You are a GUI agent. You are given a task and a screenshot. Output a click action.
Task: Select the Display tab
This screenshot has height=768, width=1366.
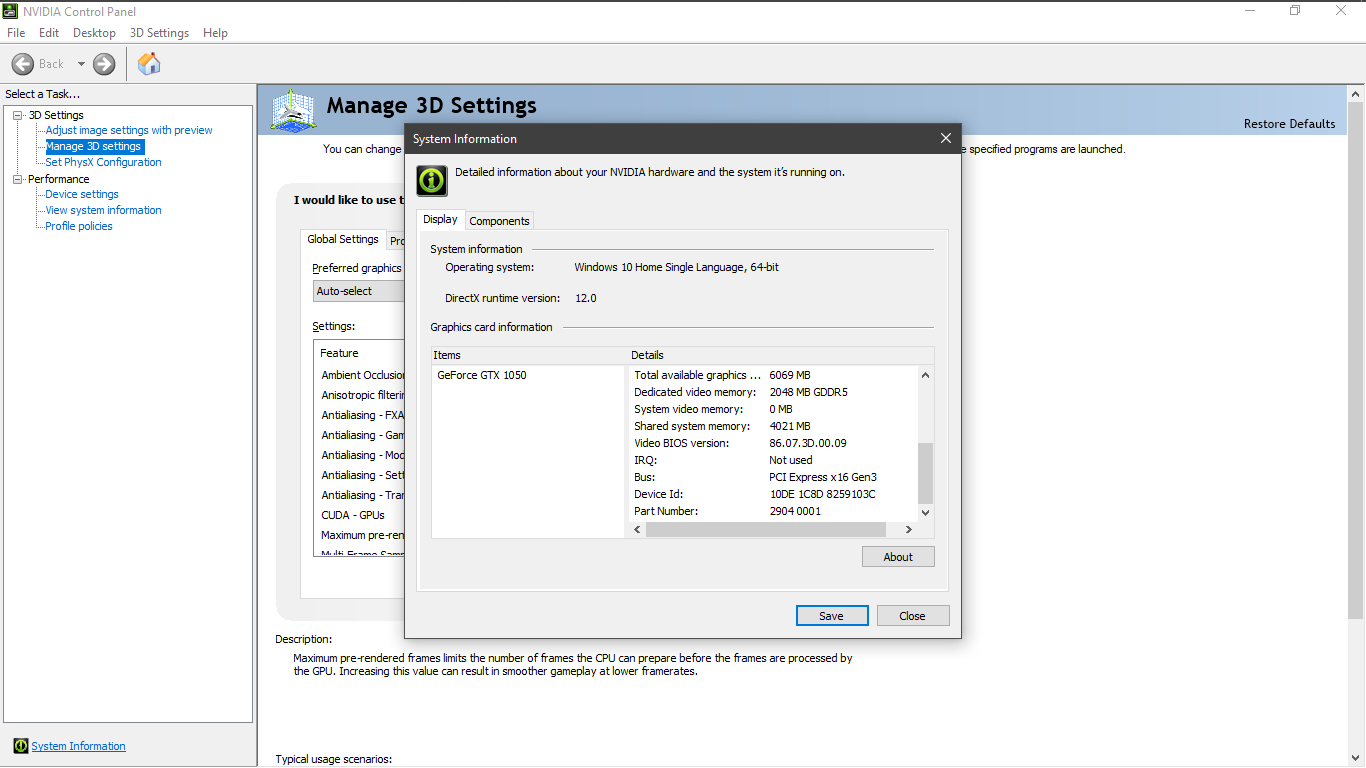[x=440, y=220]
